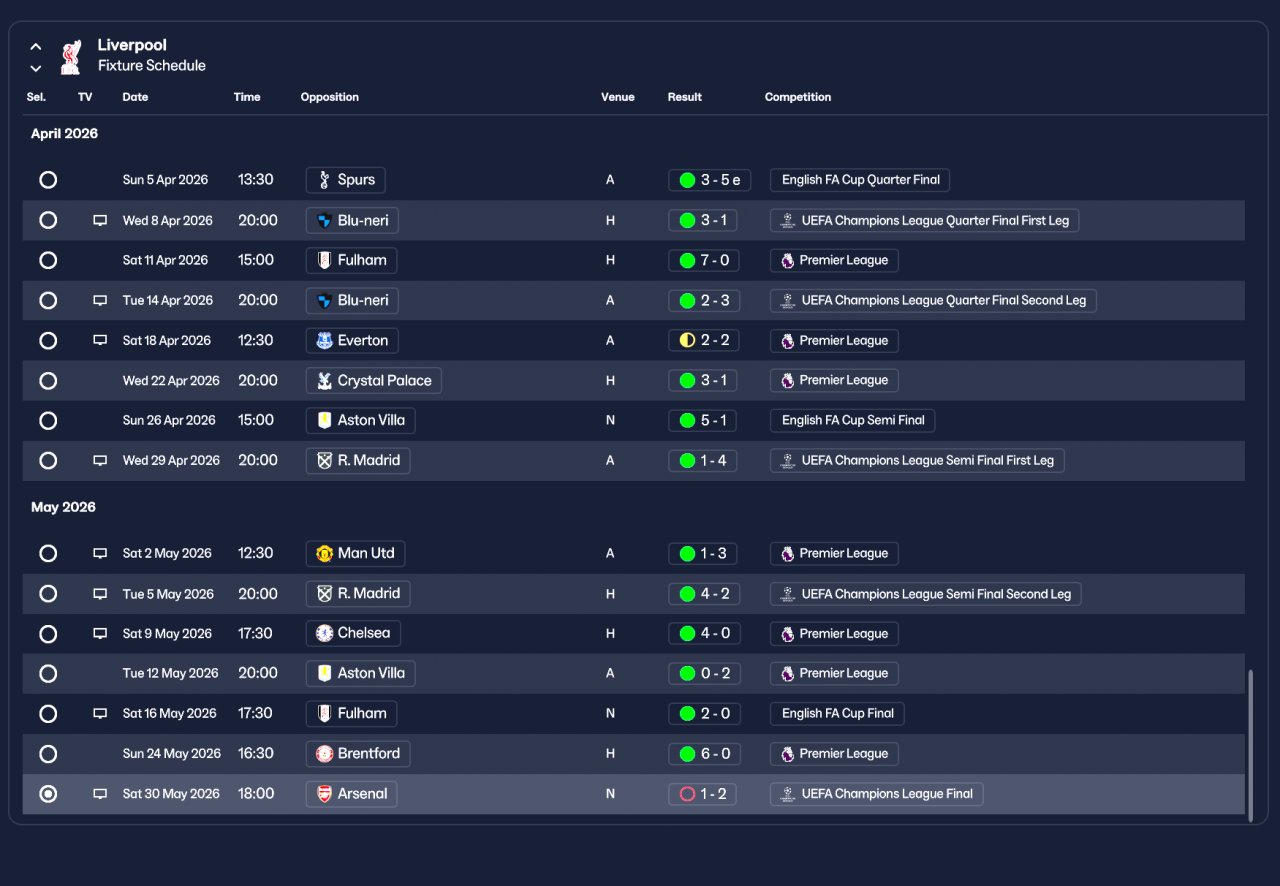Sort by the Competition column header

pos(798,97)
